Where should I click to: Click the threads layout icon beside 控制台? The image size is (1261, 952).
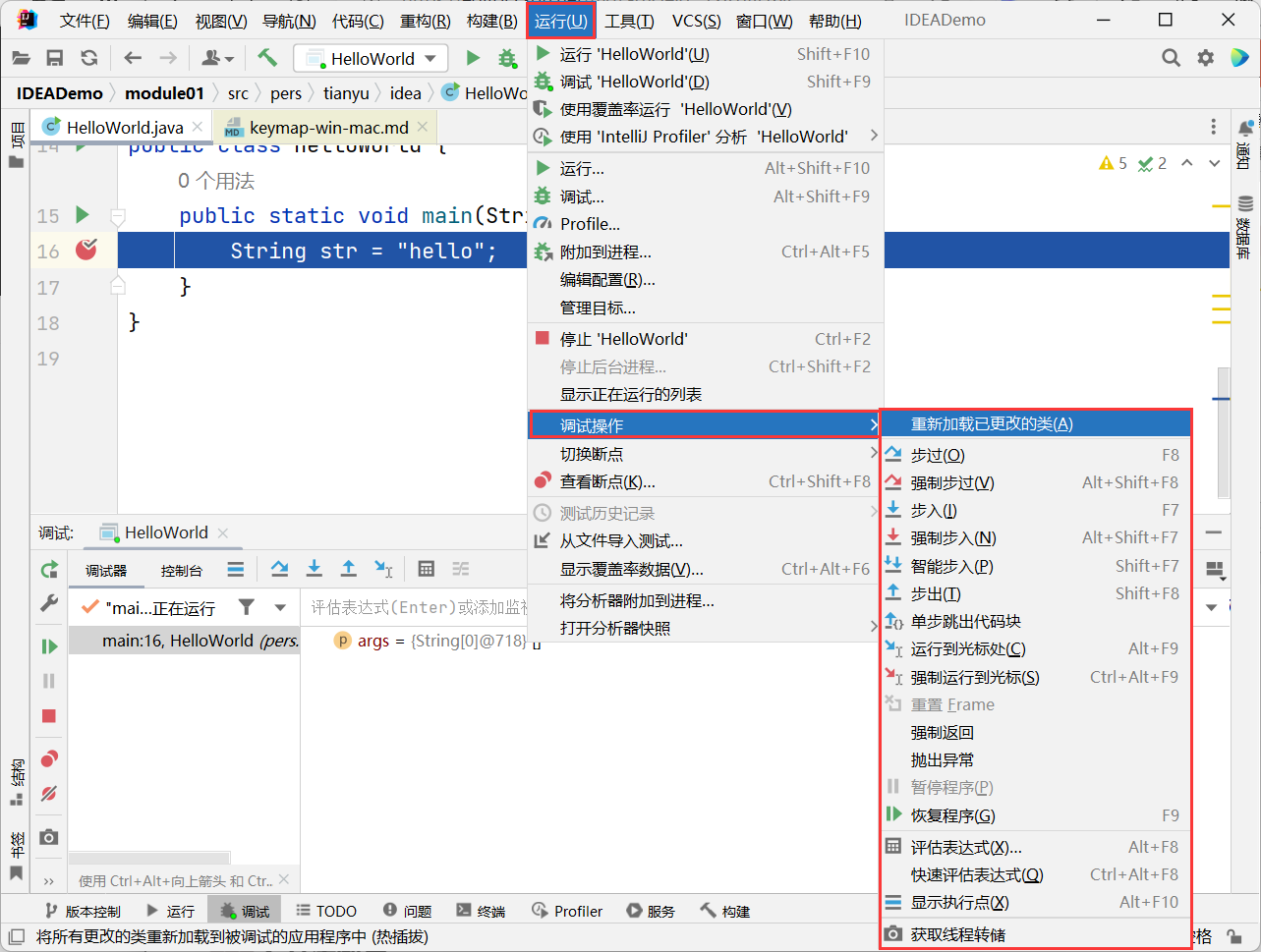pyautogui.click(x=236, y=569)
